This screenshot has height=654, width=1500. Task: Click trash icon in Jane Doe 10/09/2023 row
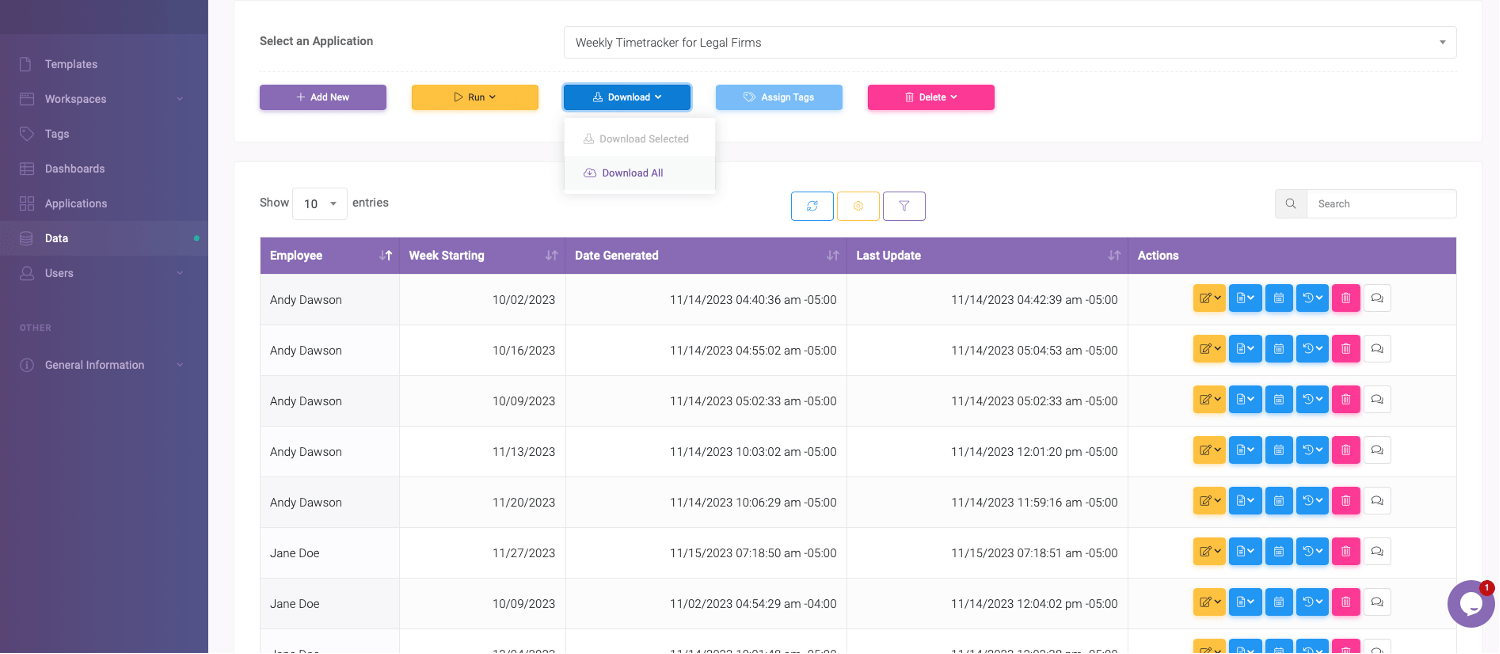1346,602
